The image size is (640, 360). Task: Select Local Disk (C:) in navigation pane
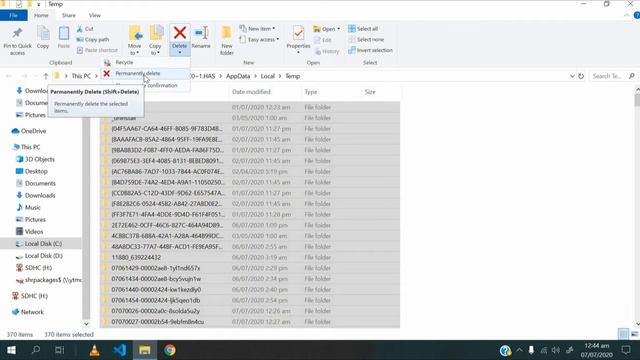coord(43,244)
